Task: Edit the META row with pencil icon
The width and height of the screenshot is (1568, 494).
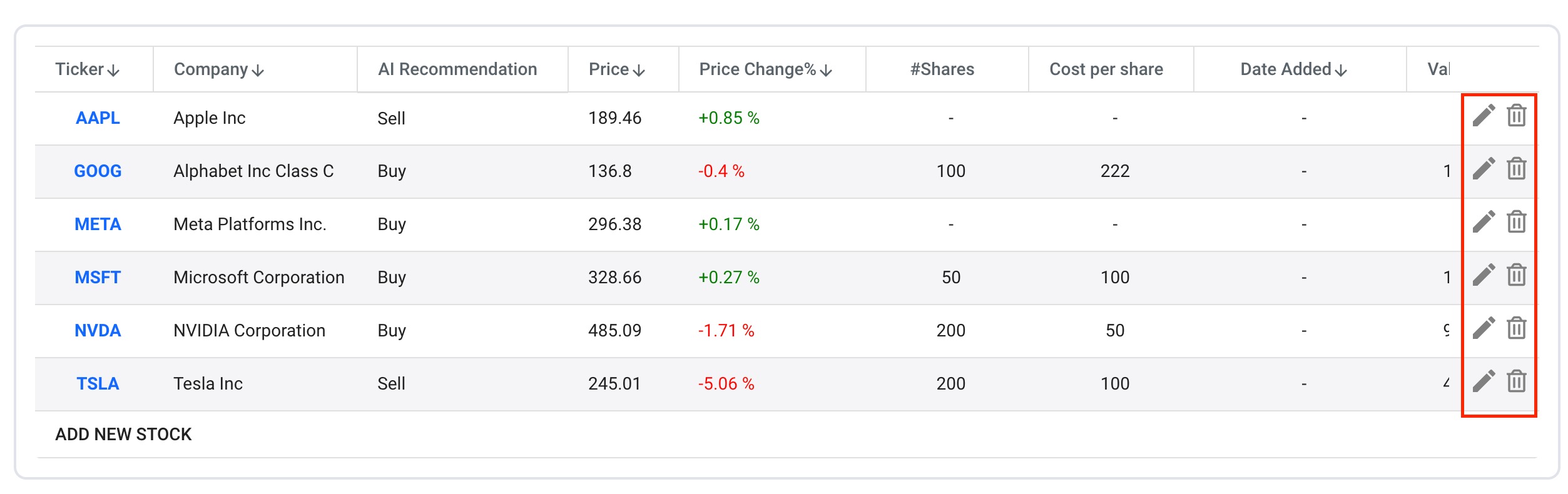Action: [x=1484, y=222]
